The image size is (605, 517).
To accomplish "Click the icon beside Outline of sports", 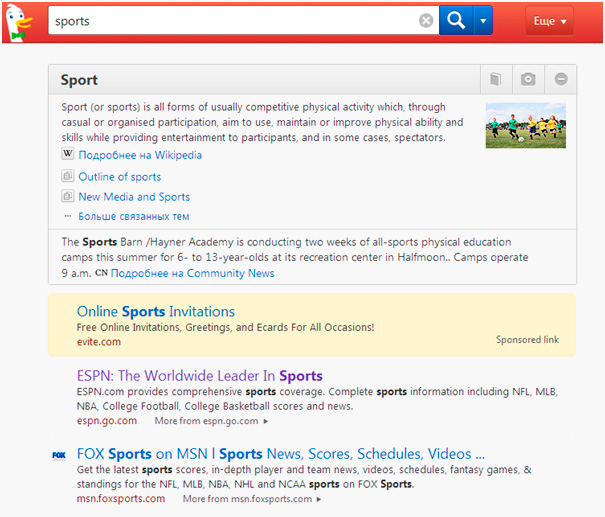I will (x=68, y=176).
